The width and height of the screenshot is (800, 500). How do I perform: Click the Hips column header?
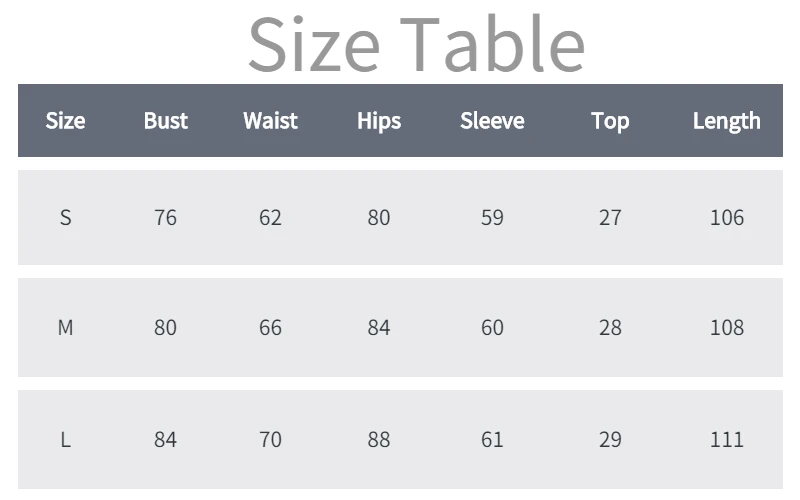(x=379, y=121)
